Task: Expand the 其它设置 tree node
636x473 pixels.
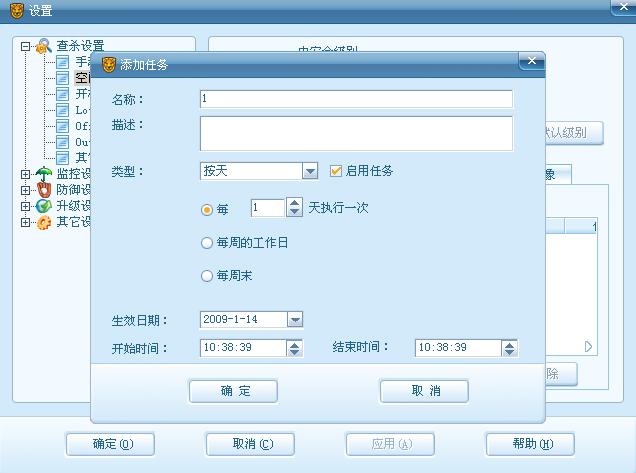Action: pyautogui.click(x=25, y=222)
